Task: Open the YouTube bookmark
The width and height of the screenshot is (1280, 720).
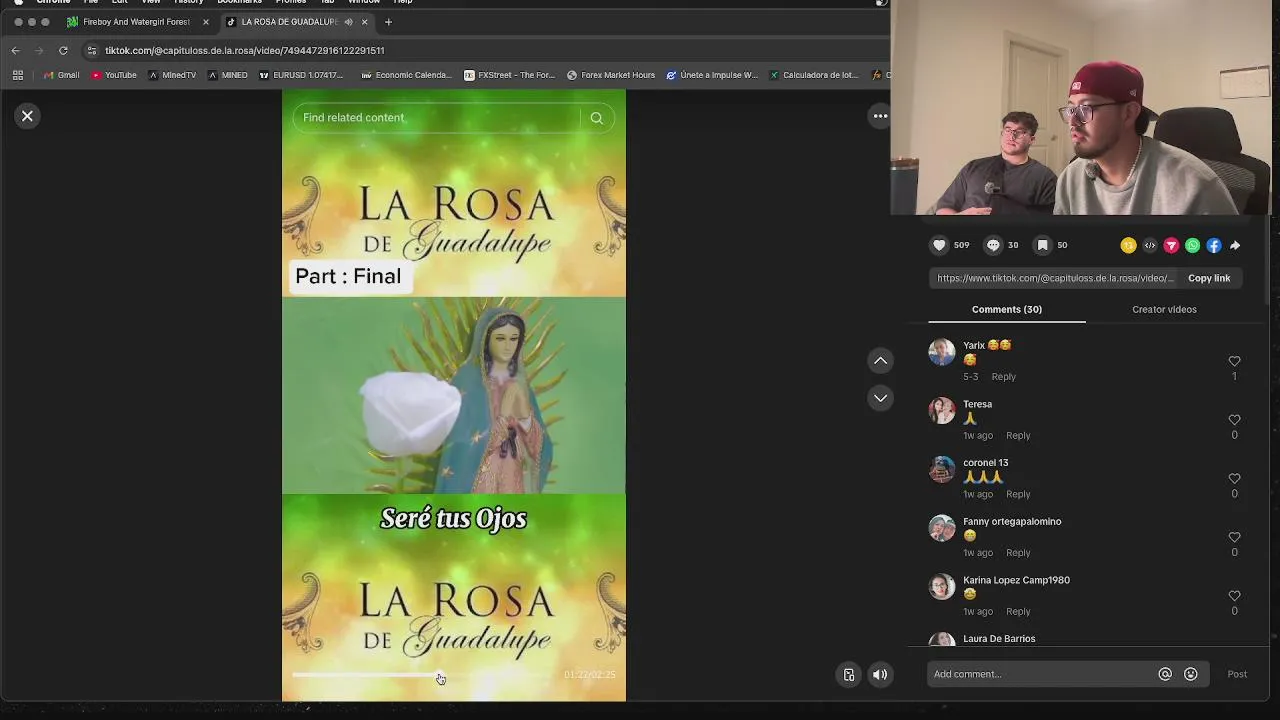Action: (x=114, y=75)
